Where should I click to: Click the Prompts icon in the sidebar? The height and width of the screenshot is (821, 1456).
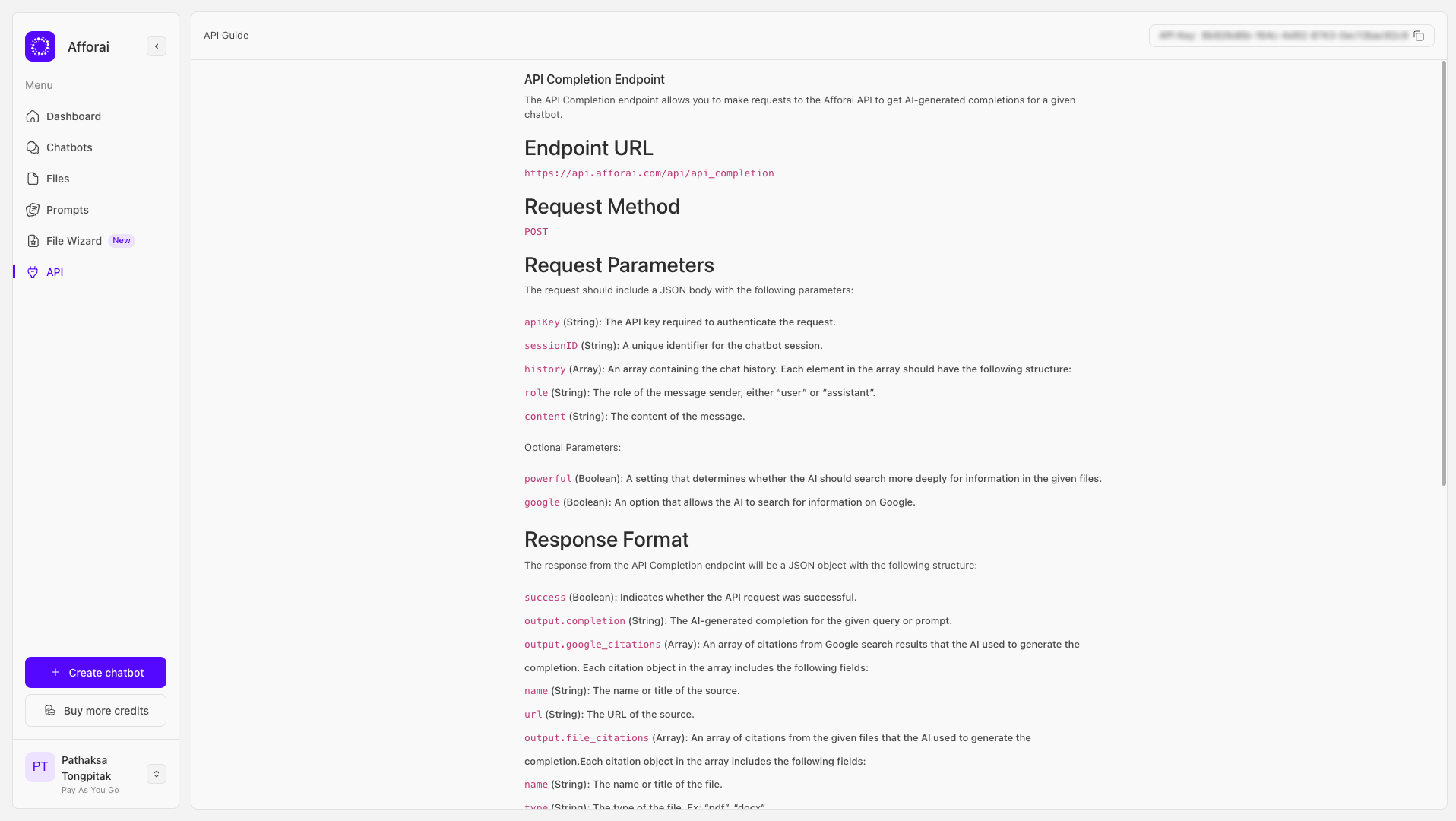click(33, 210)
